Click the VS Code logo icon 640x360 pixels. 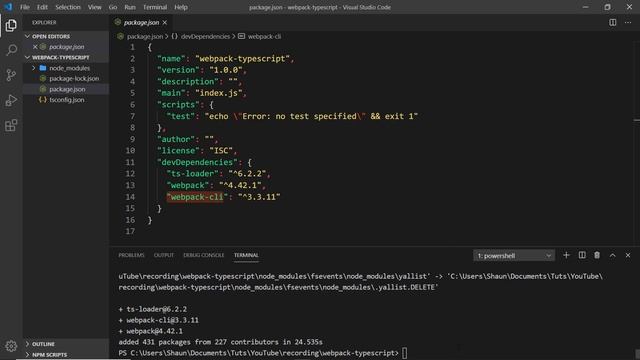(x=8, y=7)
